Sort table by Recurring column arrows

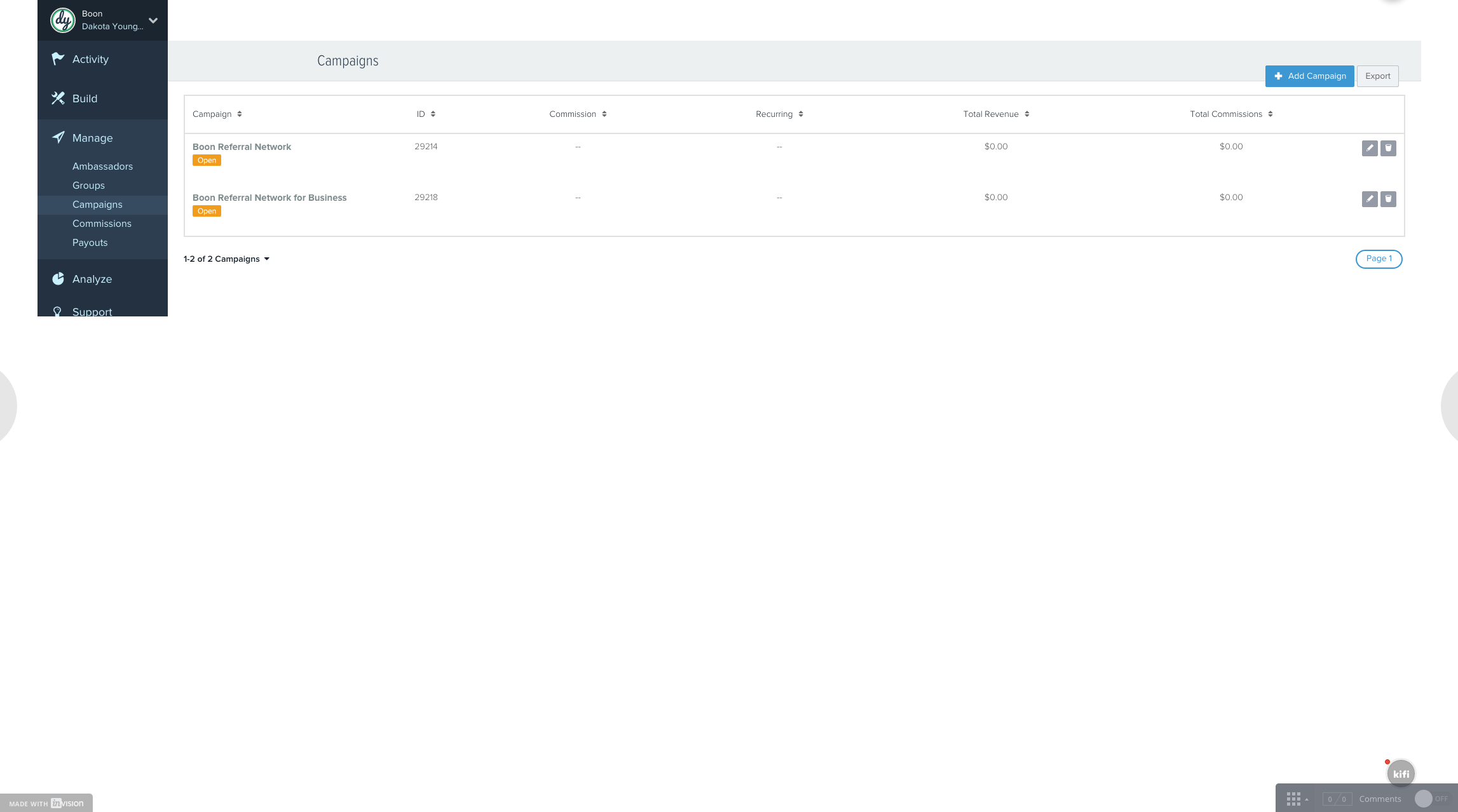[801, 114]
